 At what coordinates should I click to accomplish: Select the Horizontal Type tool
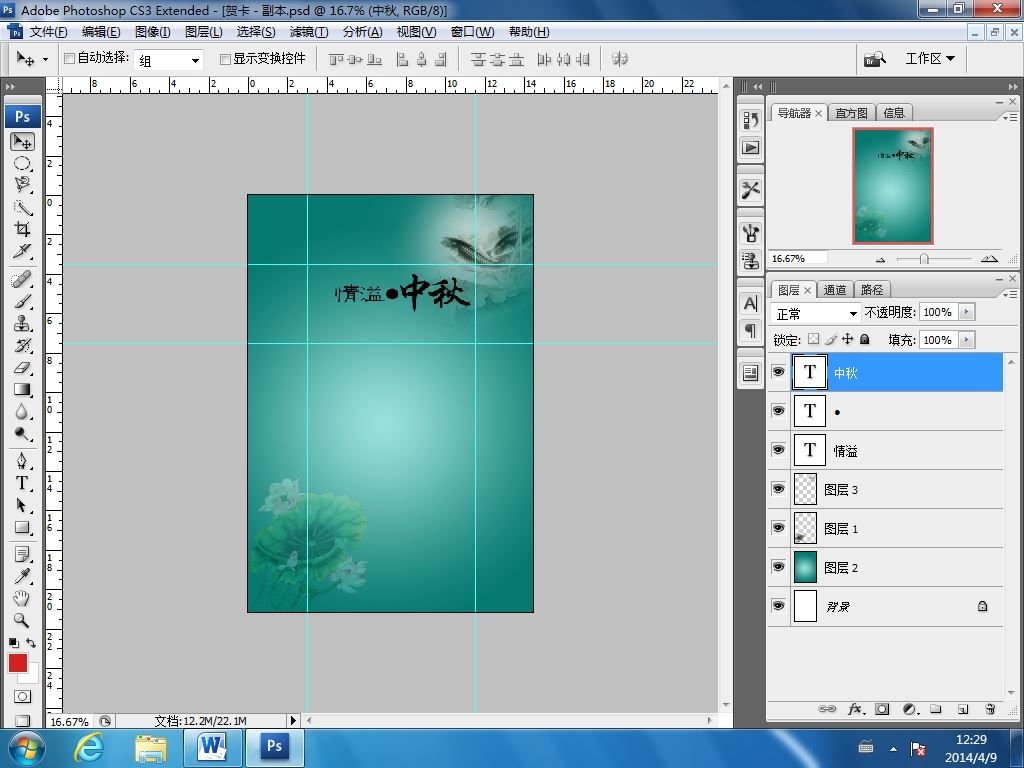point(22,483)
